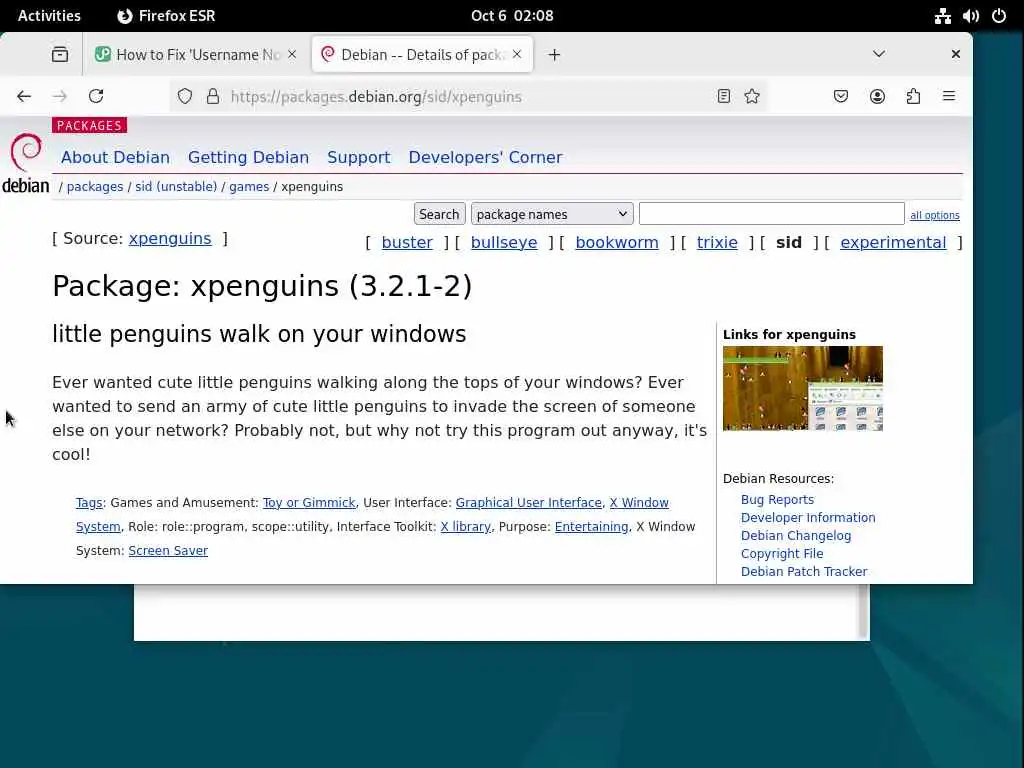
Task: Switch to the bullseye release
Action: coord(504,242)
